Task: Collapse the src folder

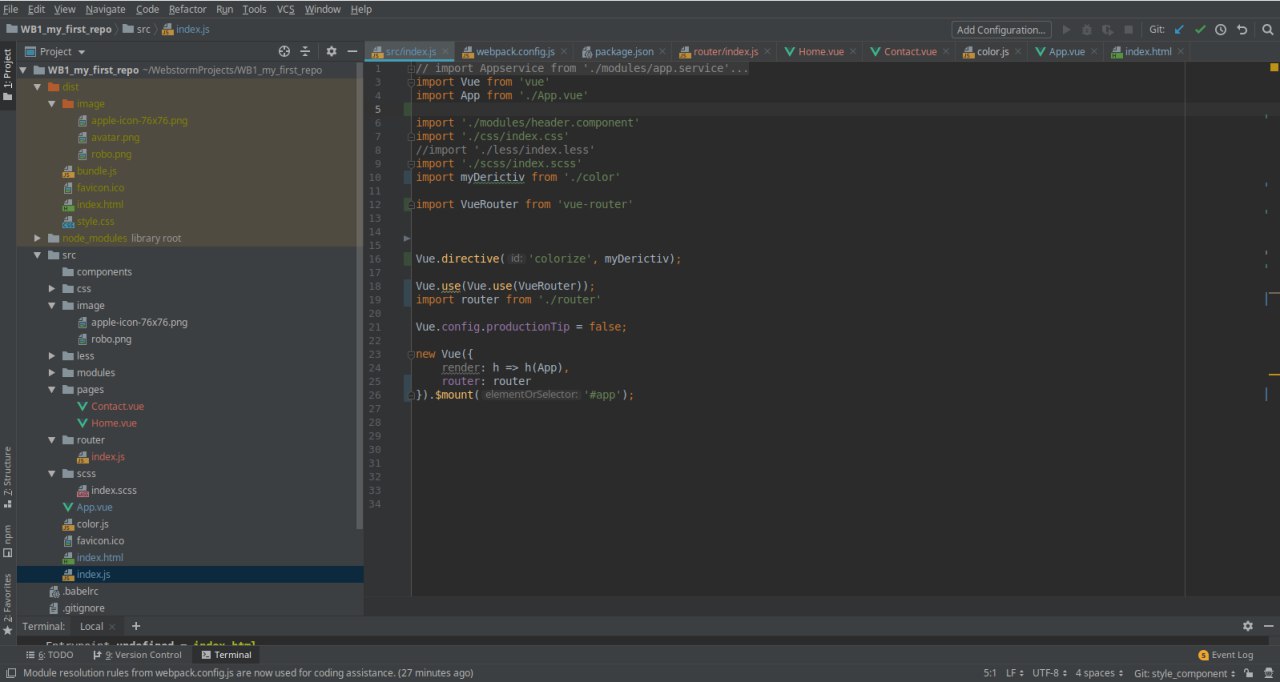Action: click(x=38, y=255)
